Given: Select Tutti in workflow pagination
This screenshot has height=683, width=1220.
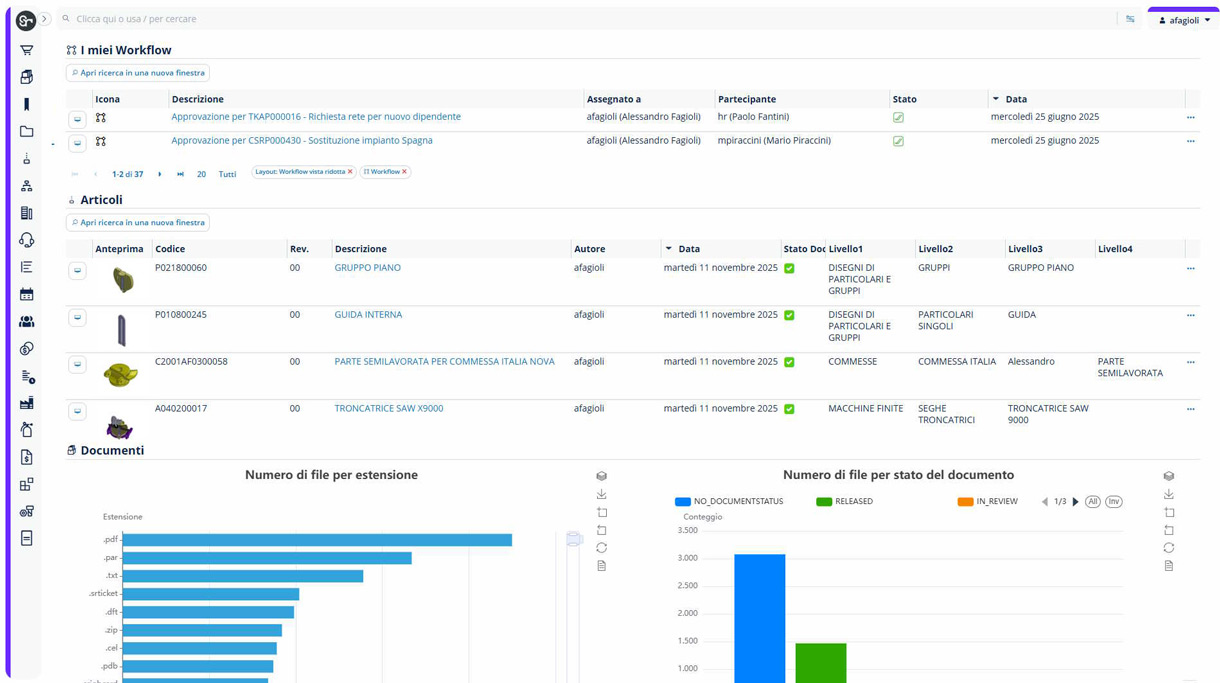Looking at the screenshot, I should click(x=227, y=174).
